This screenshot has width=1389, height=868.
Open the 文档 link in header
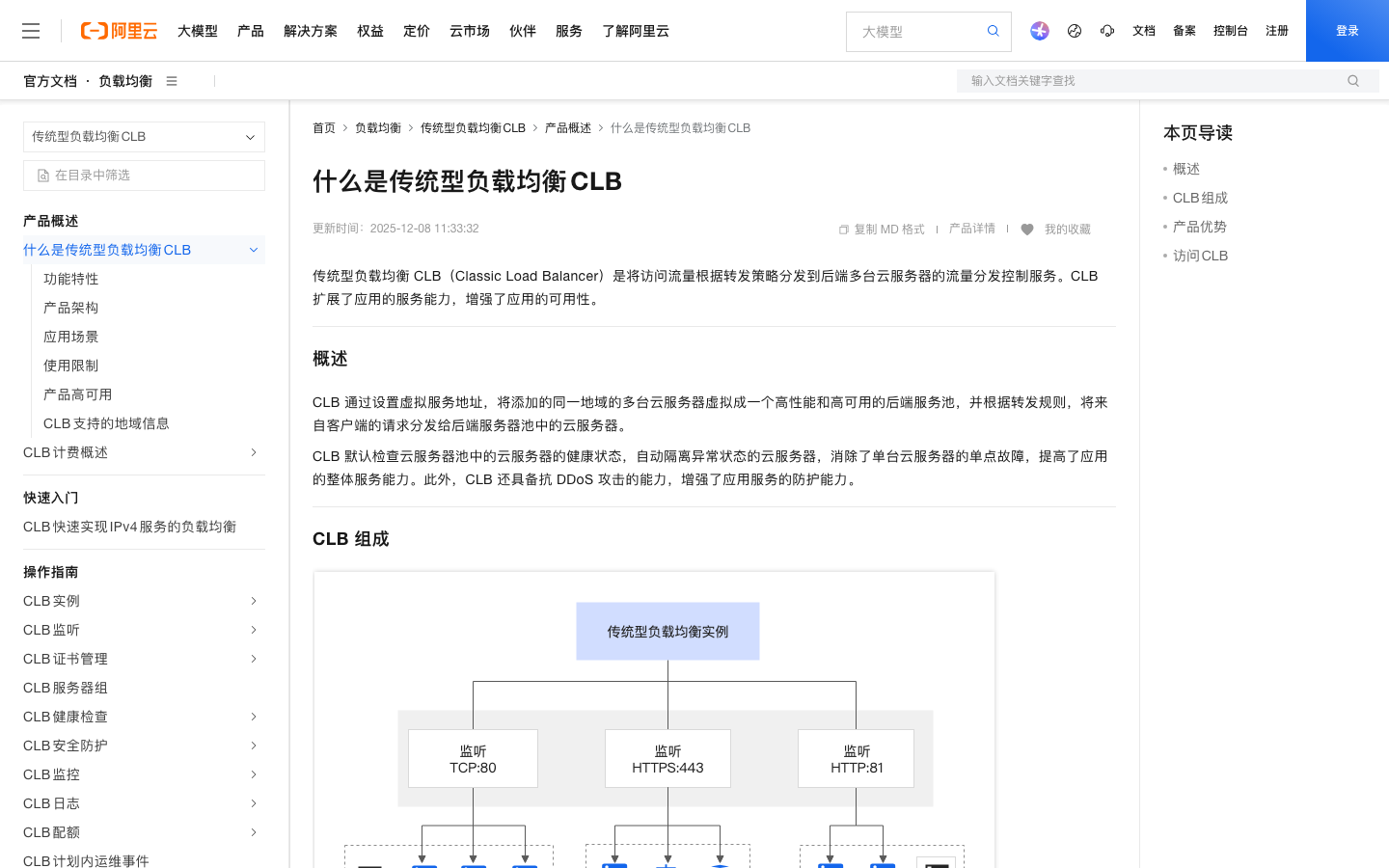point(1144,31)
